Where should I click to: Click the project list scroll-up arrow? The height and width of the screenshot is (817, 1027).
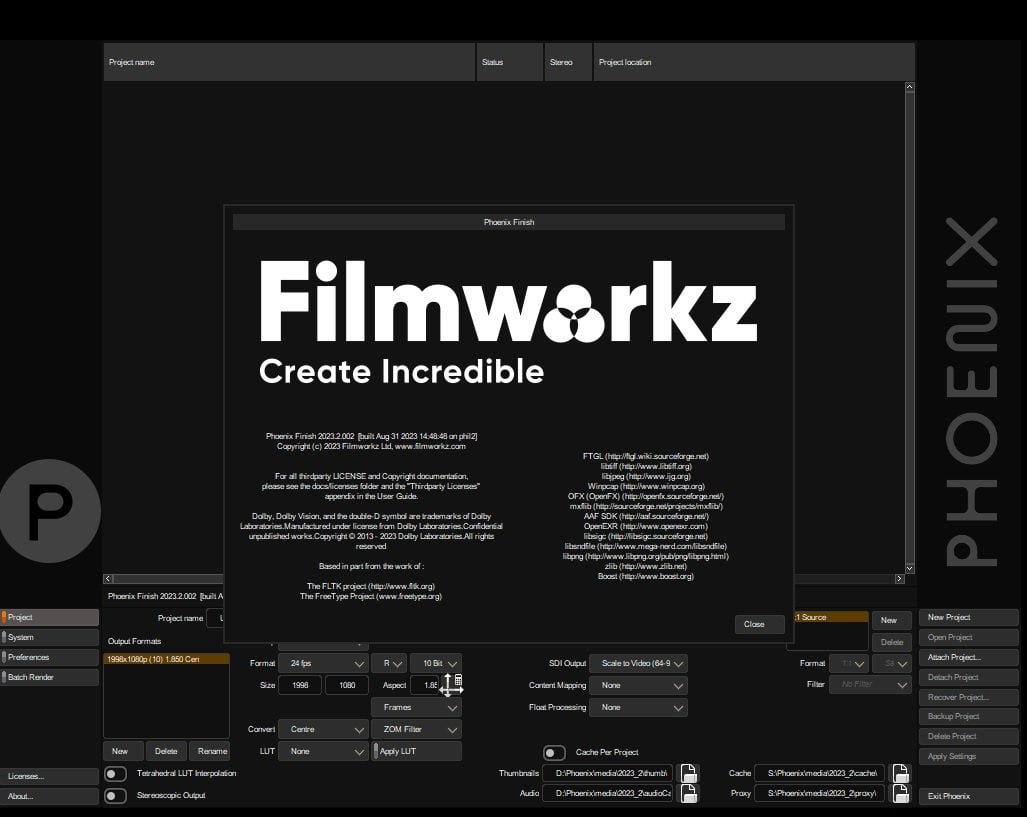pyautogui.click(x=910, y=86)
